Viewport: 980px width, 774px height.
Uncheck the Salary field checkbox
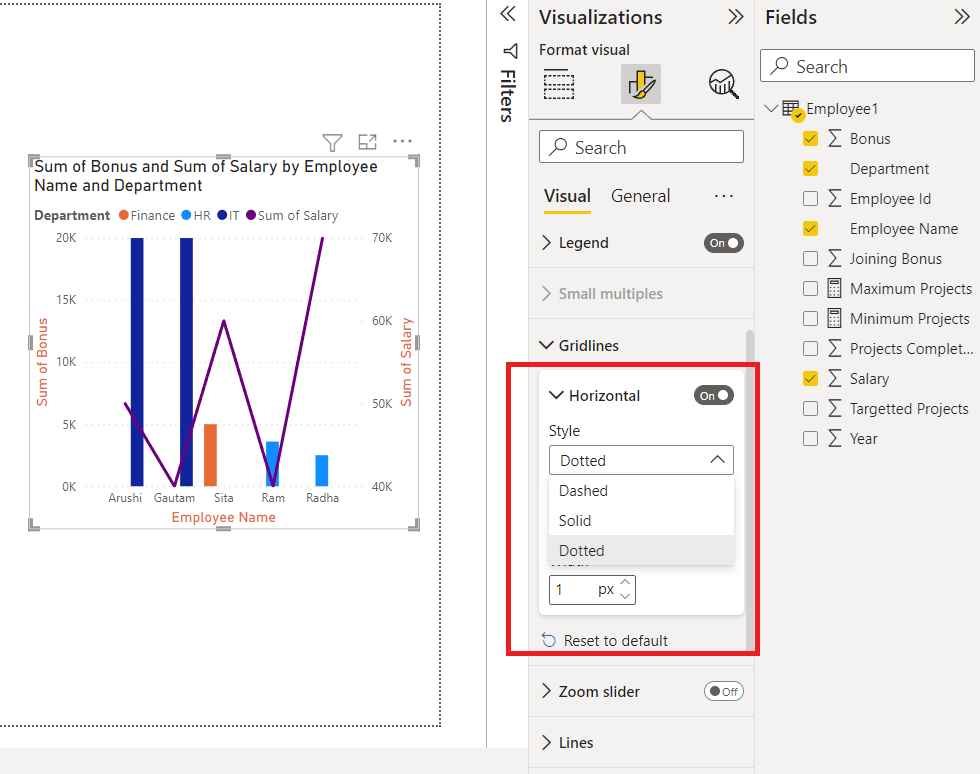(x=811, y=378)
